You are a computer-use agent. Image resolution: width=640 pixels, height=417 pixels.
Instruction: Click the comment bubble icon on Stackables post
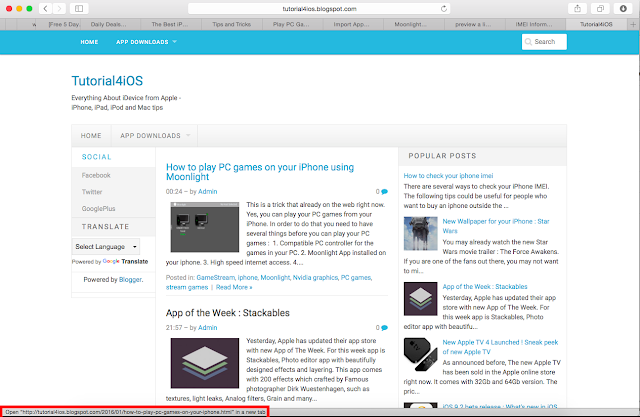pos(384,328)
